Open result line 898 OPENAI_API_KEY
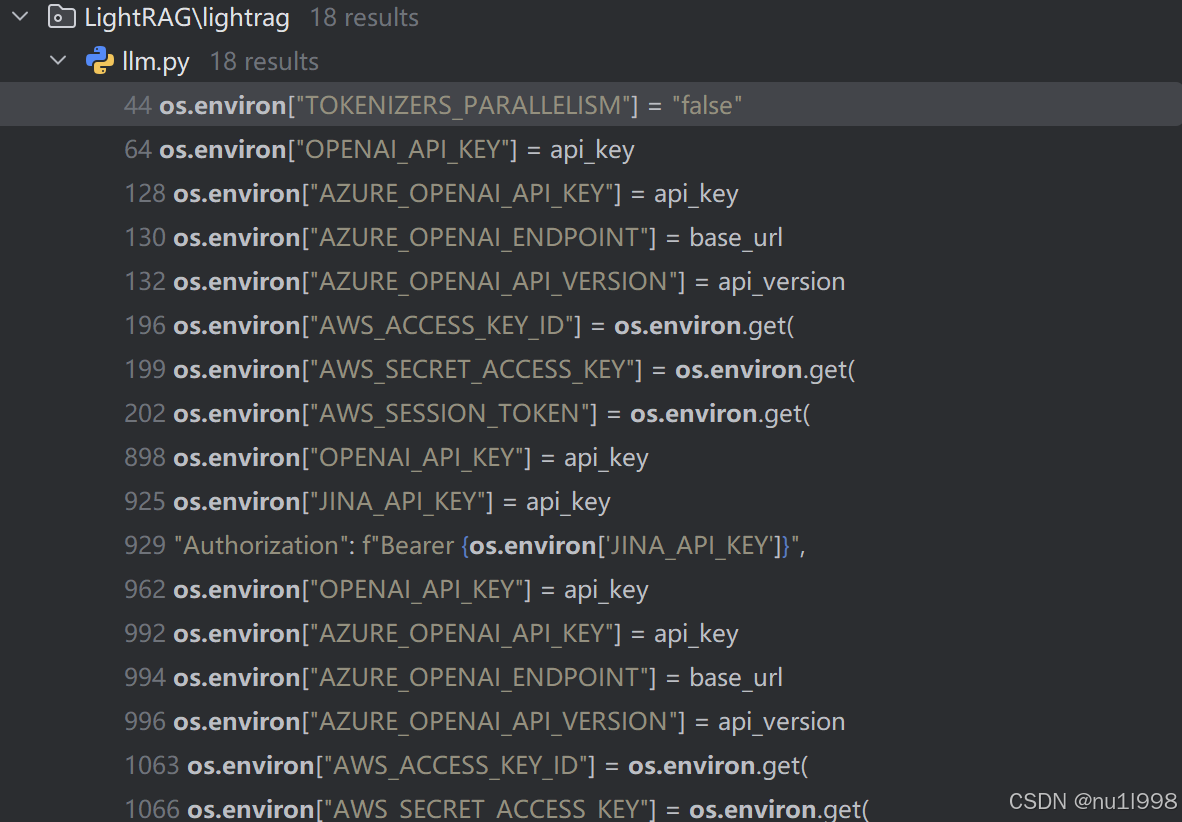1182x822 pixels. coord(591,457)
